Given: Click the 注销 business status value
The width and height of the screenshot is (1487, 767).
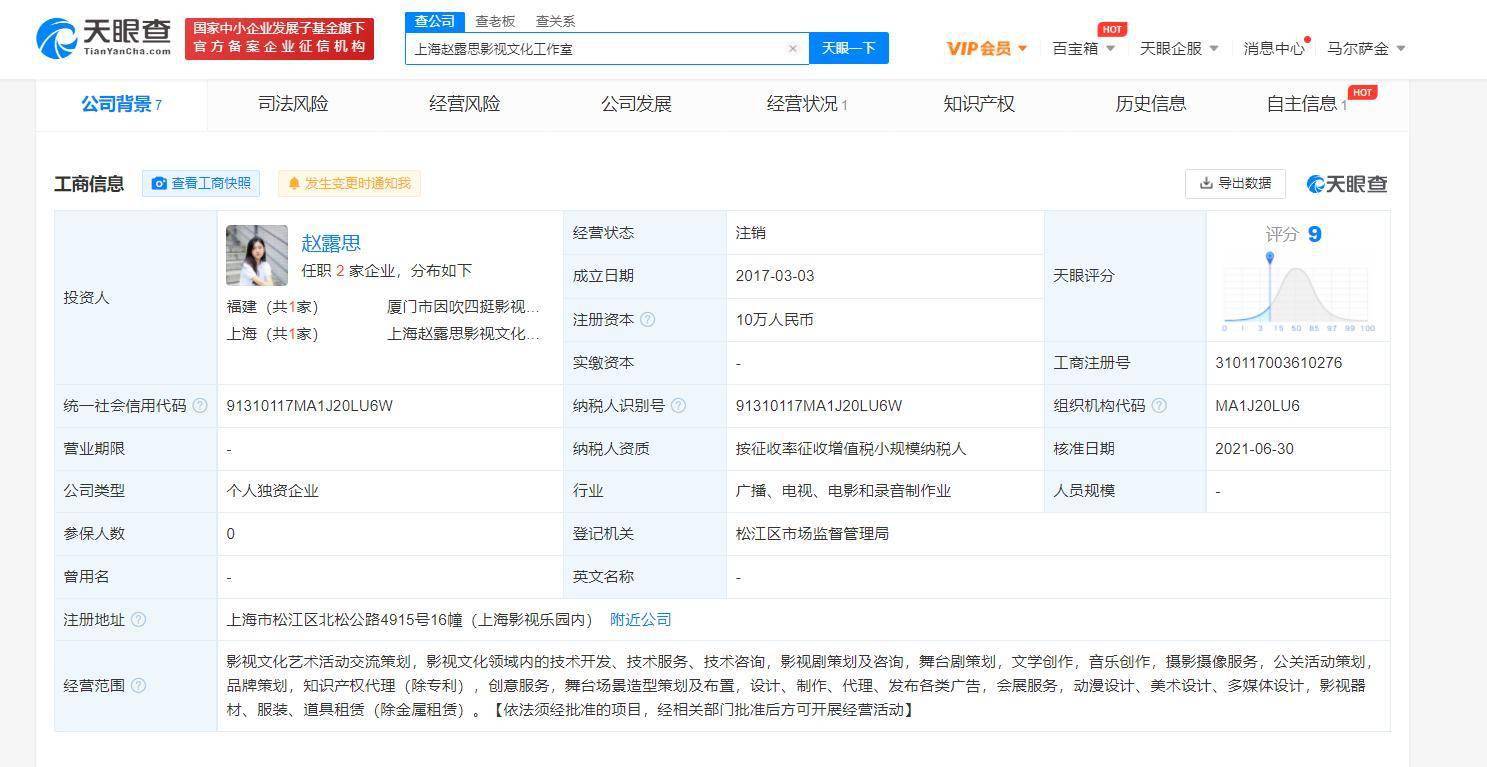Looking at the screenshot, I should [x=750, y=233].
